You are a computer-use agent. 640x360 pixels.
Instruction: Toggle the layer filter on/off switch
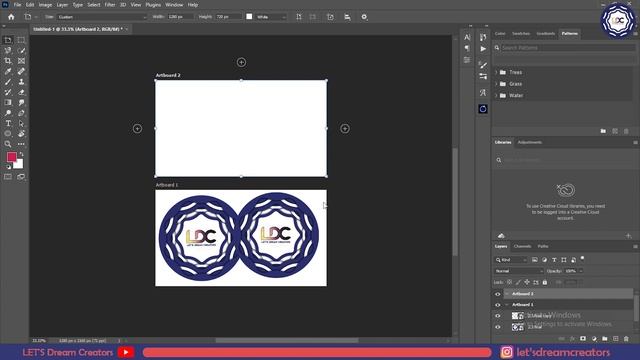(582, 258)
